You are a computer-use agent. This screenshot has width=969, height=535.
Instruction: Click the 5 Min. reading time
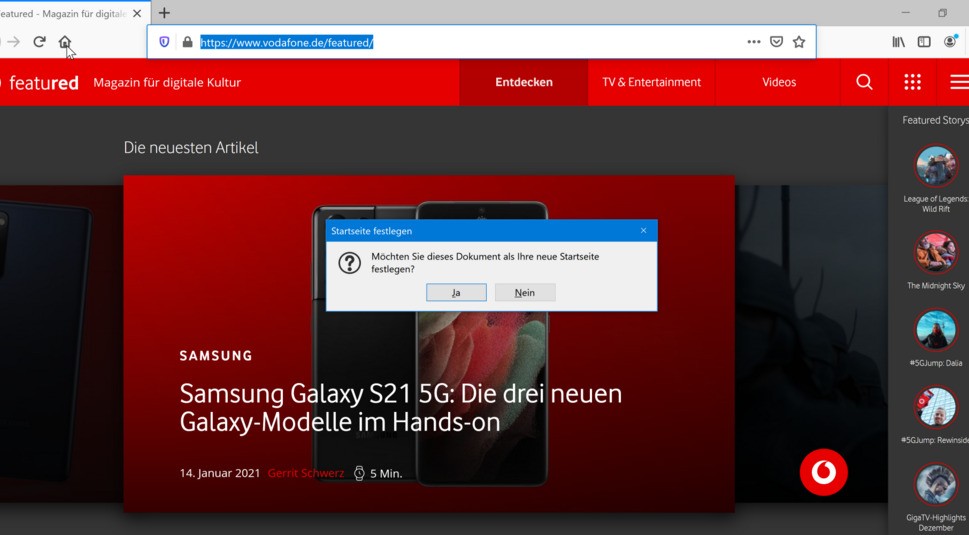386,474
